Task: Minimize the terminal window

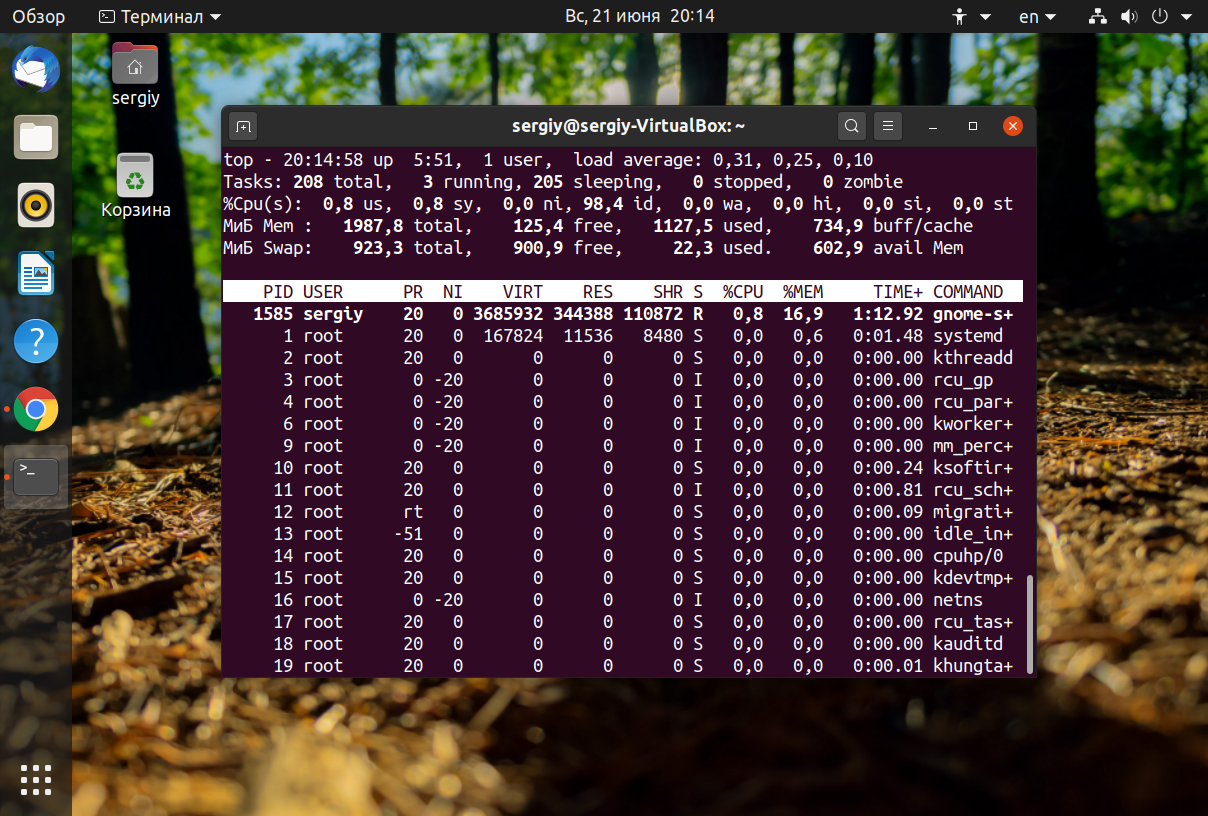Action: point(932,127)
